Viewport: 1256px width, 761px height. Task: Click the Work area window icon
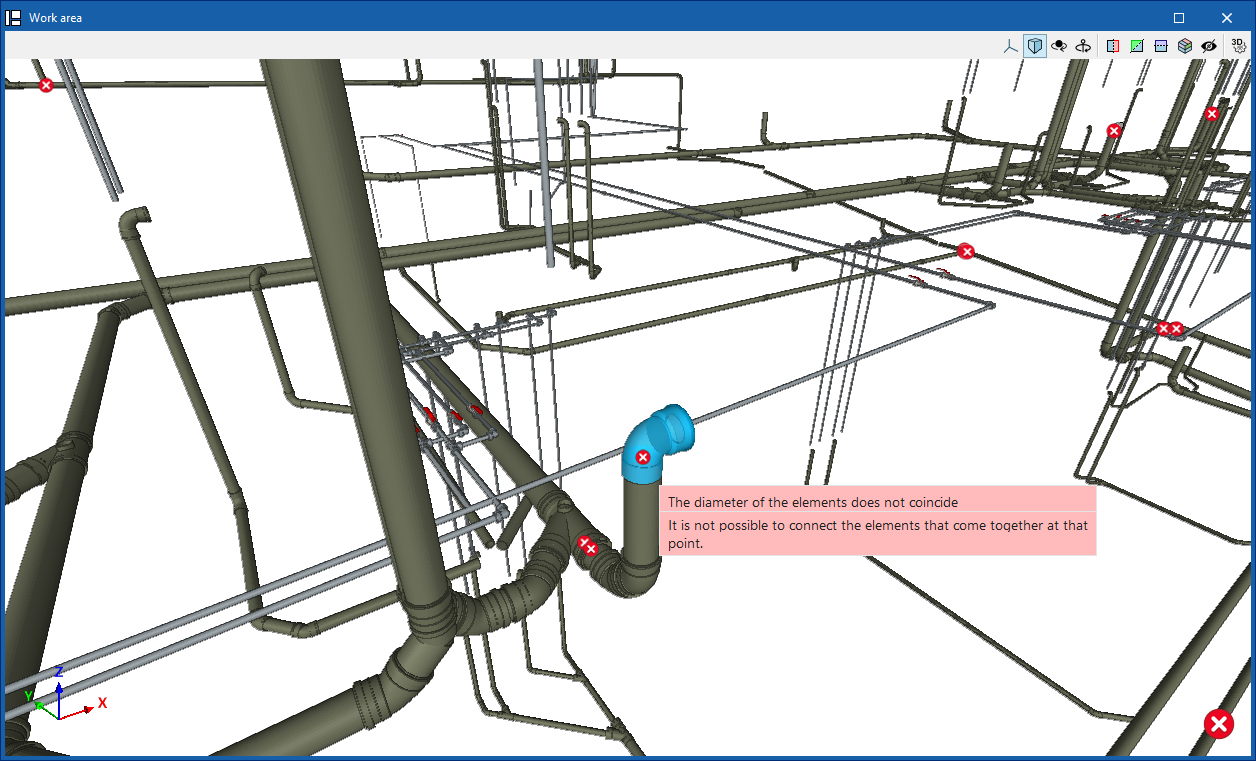[14, 17]
